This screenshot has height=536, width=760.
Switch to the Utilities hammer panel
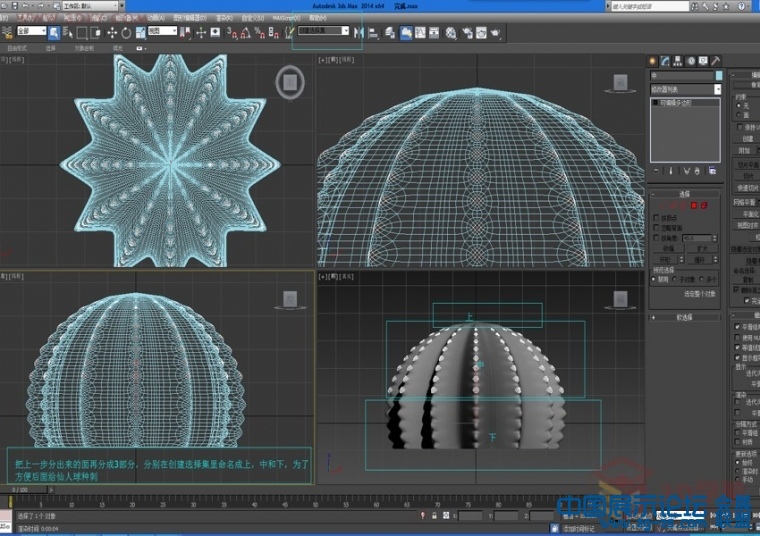pyautogui.click(x=715, y=61)
